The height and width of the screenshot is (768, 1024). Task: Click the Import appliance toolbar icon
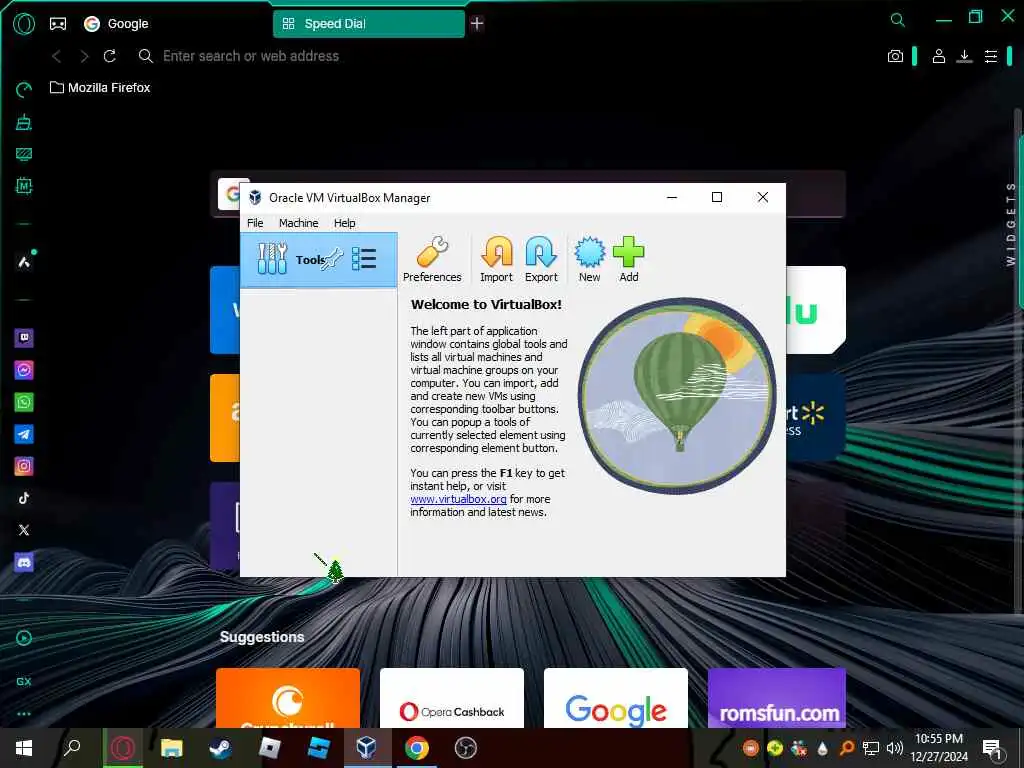click(x=496, y=259)
